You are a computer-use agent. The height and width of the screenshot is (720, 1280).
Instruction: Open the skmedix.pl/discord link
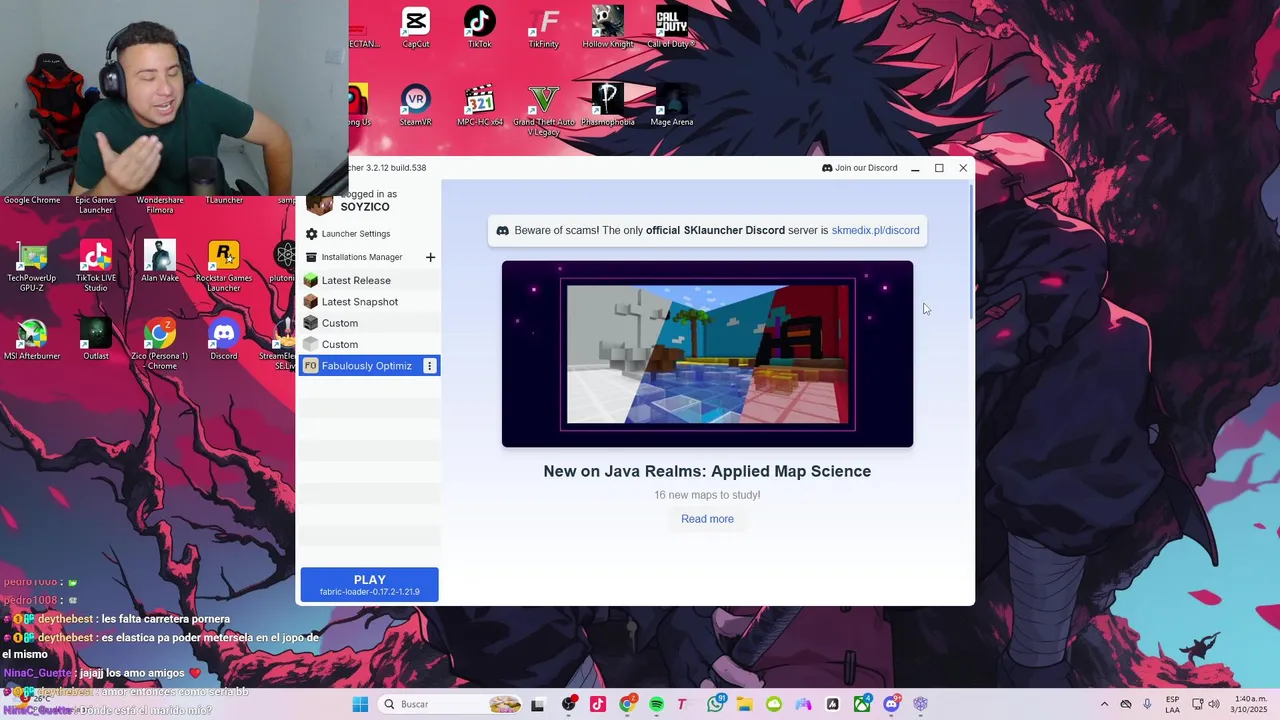pyautogui.click(x=875, y=230)
